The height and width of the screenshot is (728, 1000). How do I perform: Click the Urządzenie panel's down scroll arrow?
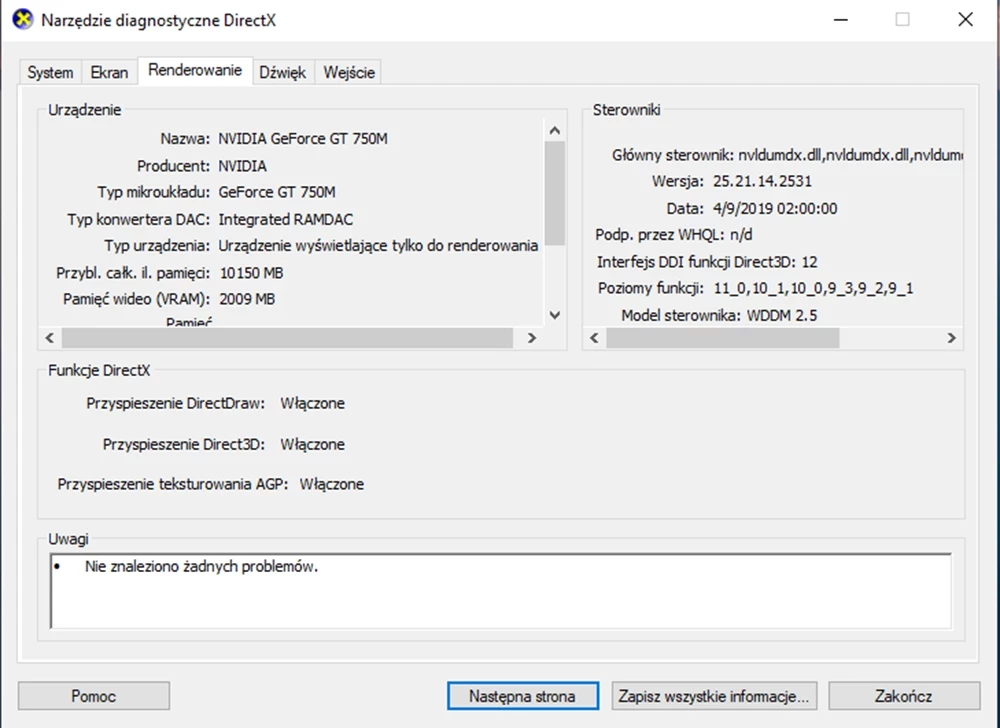coord(555,315)
